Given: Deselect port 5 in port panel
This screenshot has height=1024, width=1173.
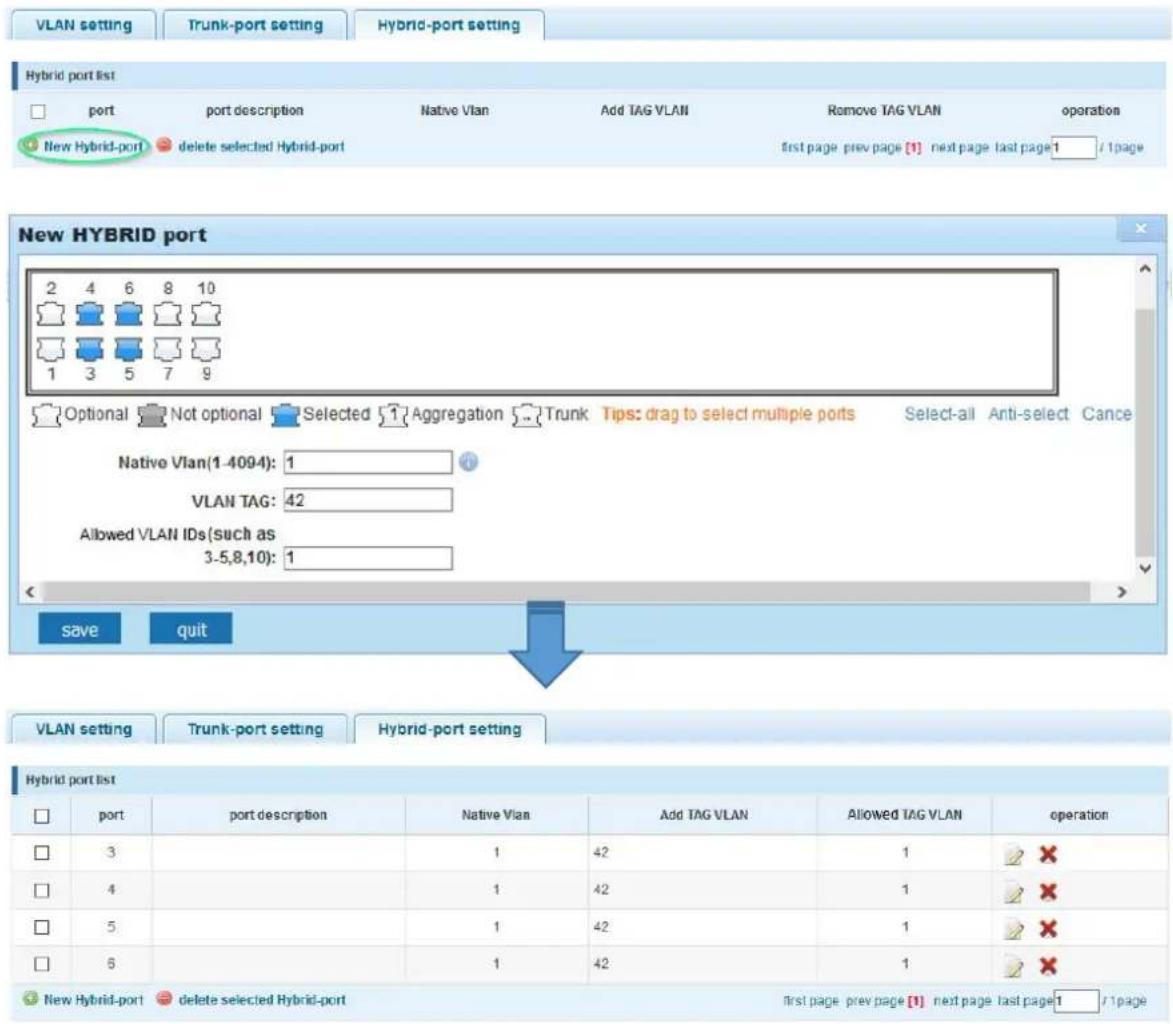Looking at the screenshot, I should [129, 349].
